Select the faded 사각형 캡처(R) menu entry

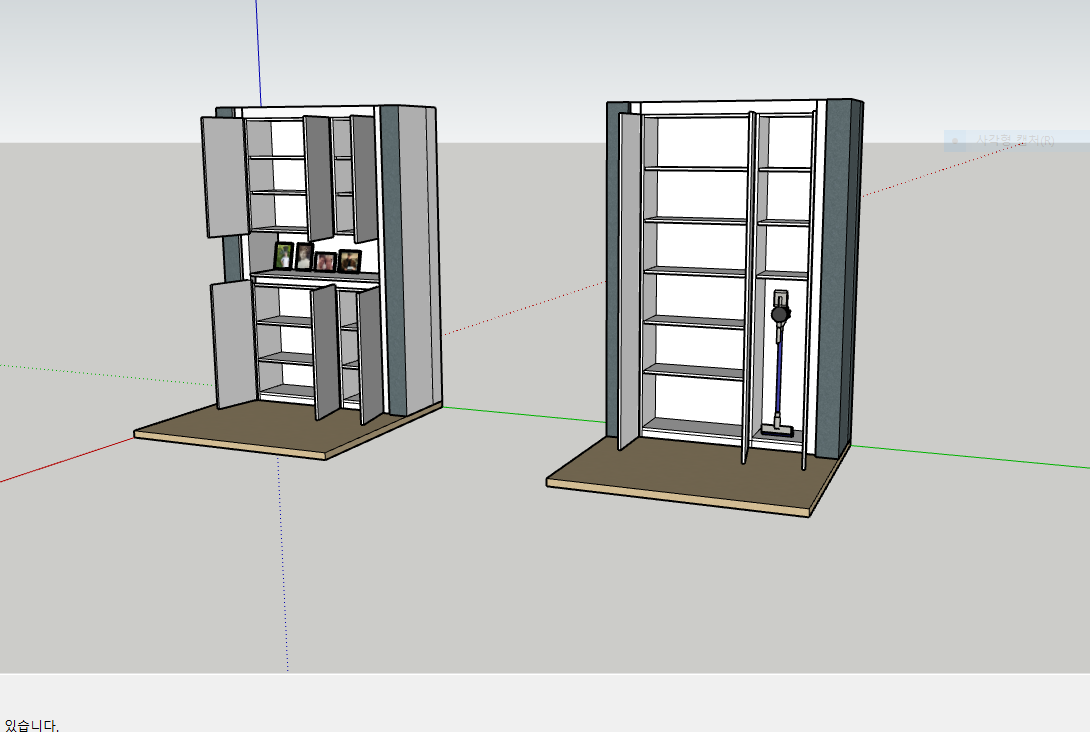tap(1016, 141)
